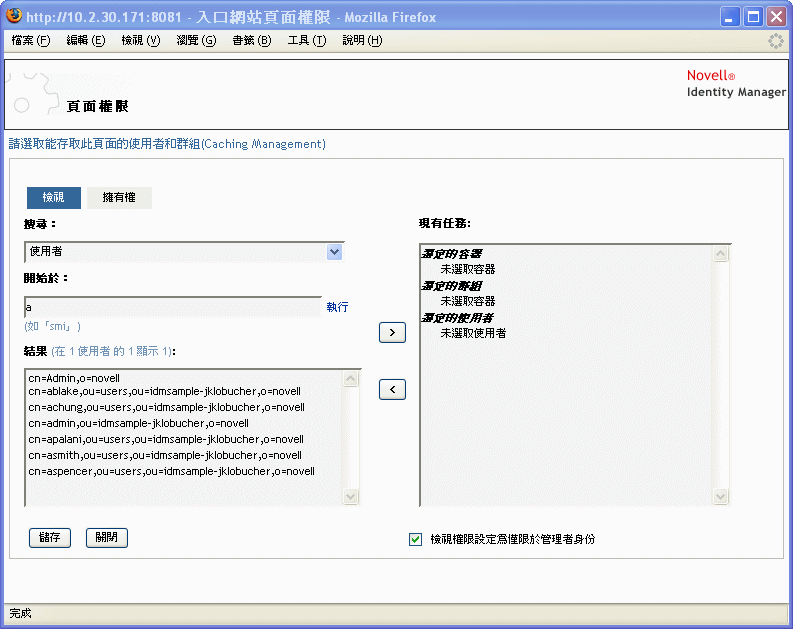793x629 pixels.
Task: Click 未選取容器 under first container heading
Action: [467, 269]
